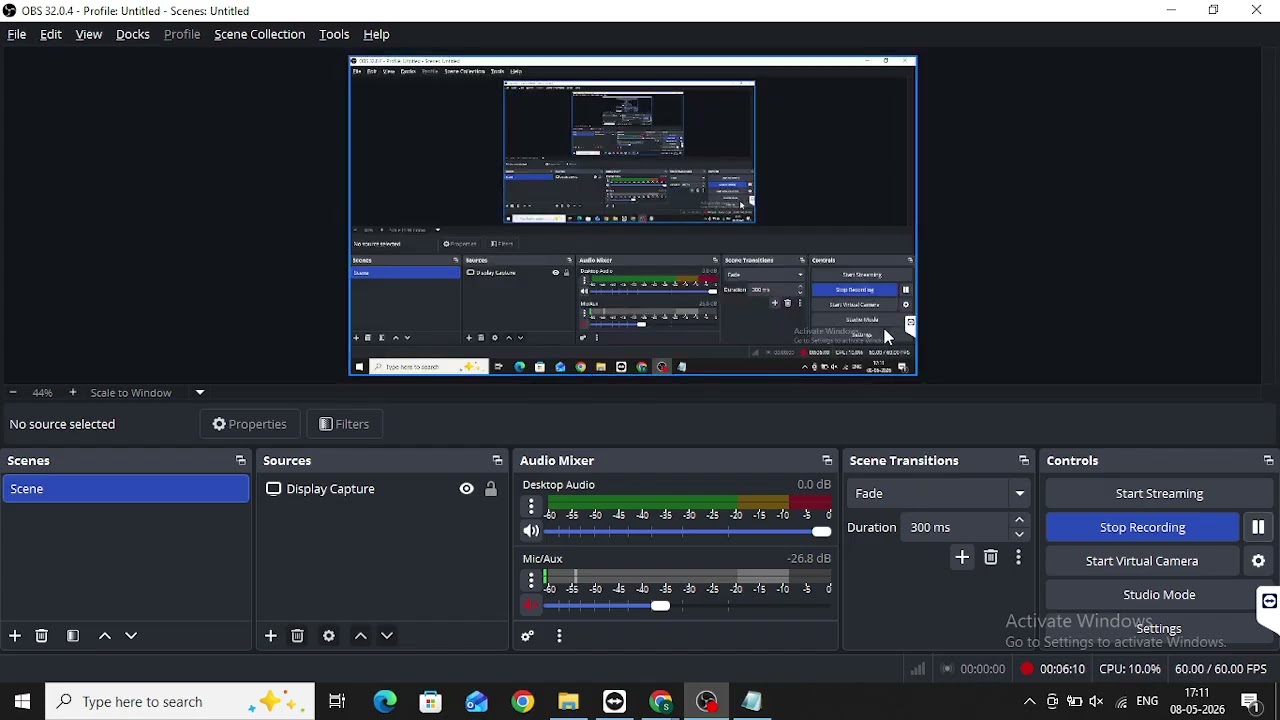The width and height of the screenshot is (1280, 720).
Task: Move the source up in the Sources list
Action: tap(361, 636)
